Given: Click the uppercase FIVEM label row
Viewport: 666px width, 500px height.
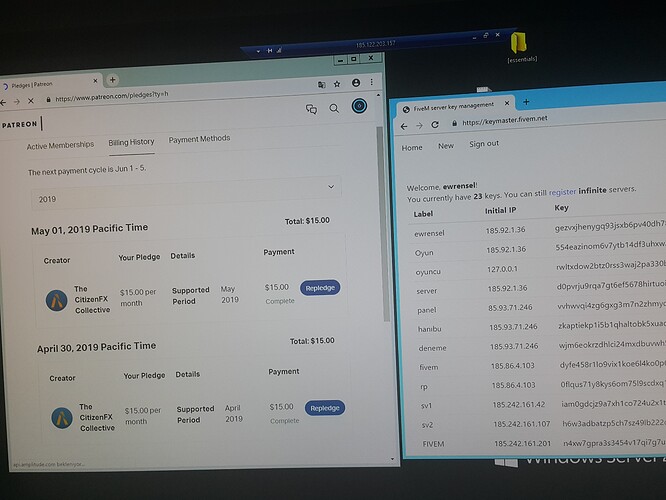Looking at the screenshot, I should 433,444.
